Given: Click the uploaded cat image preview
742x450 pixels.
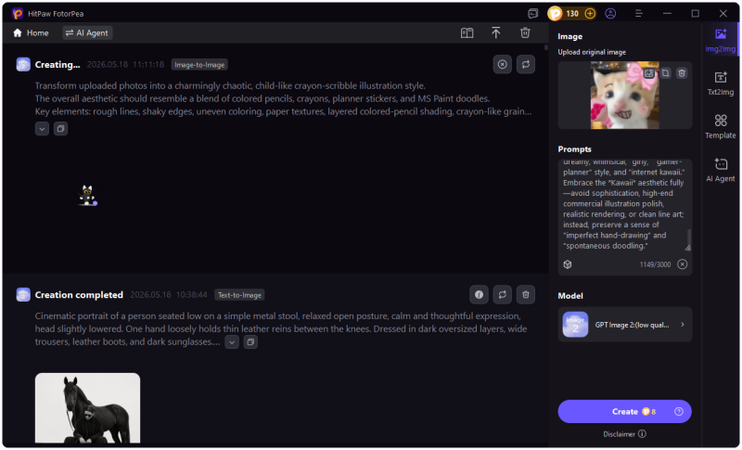Looking at the screenshot, I should click(625, 96).
